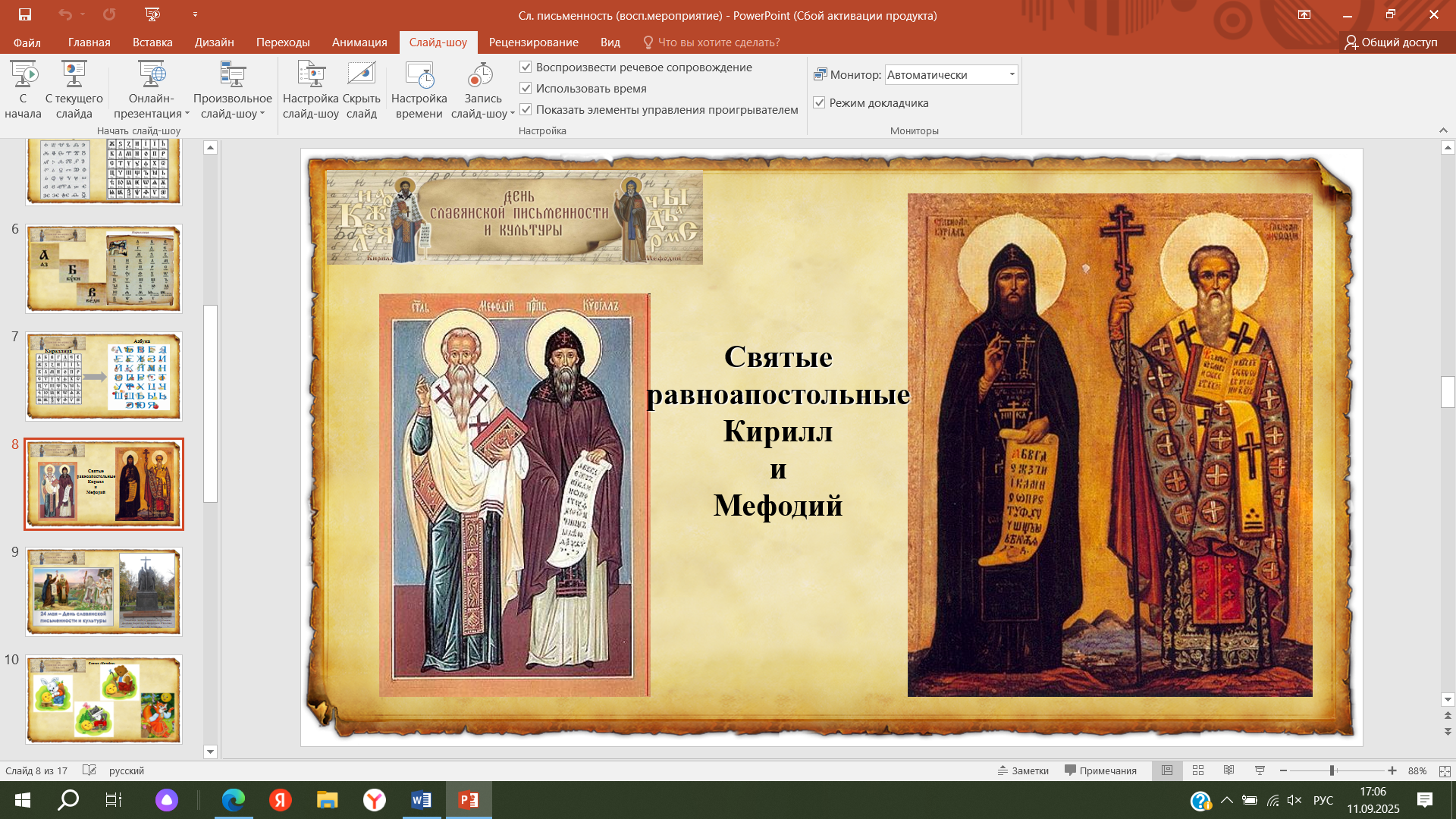Switch to Reading view icon

(1228, 770)
